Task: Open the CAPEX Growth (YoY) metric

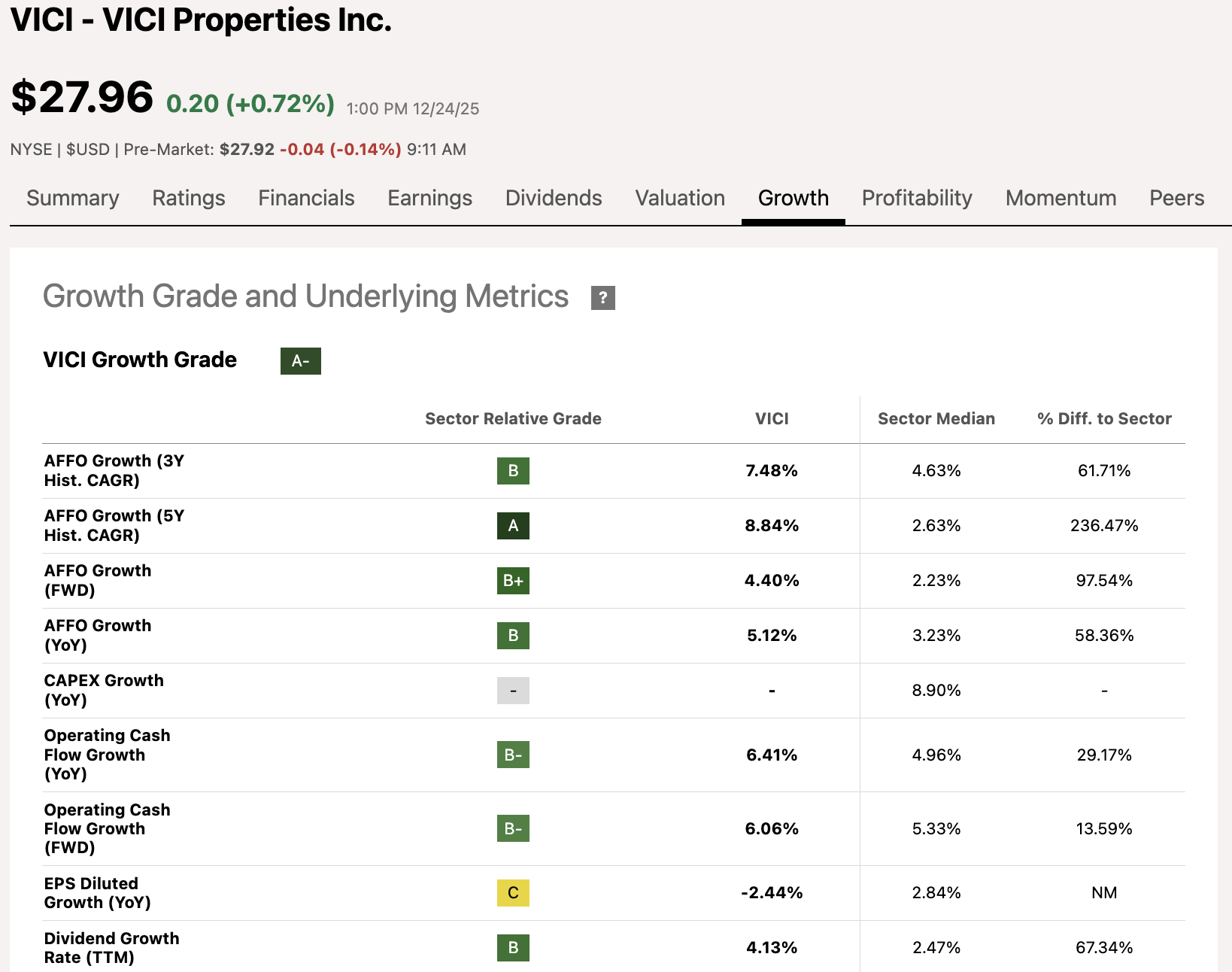Action: pos(104,690)
